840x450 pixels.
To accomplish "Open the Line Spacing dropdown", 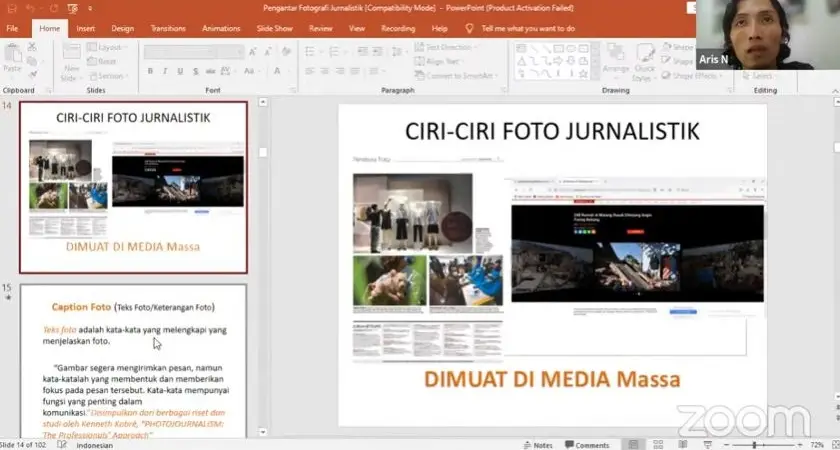I will (x=398, y=52).
